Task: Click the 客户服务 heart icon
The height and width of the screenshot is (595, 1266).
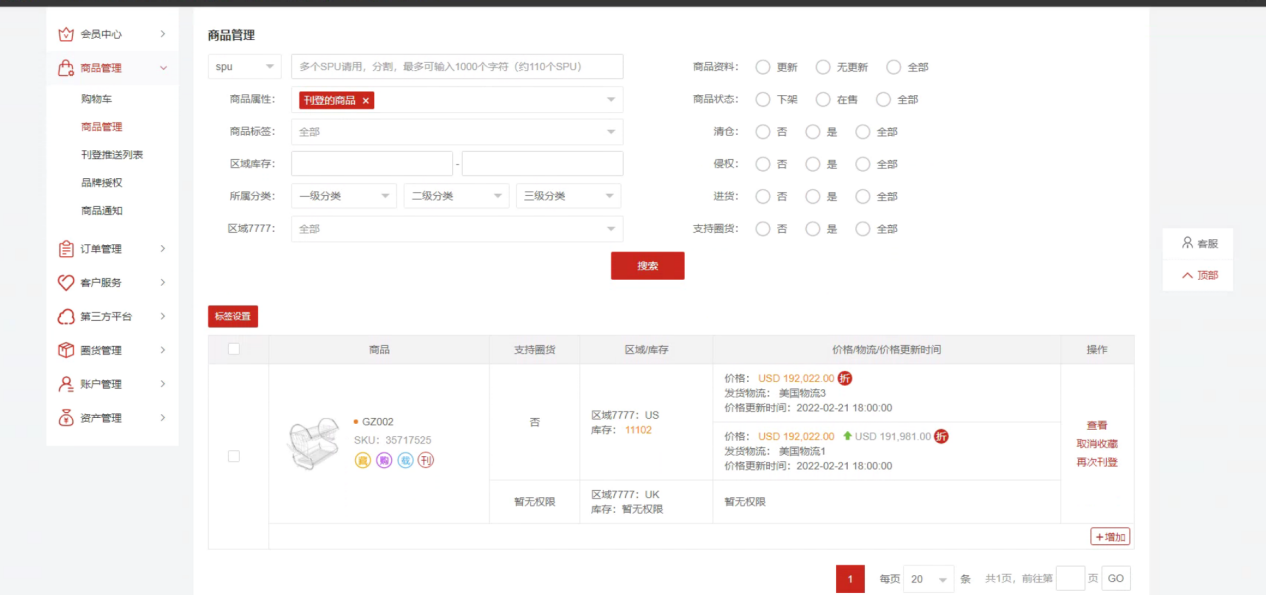Action: (66, 283)
